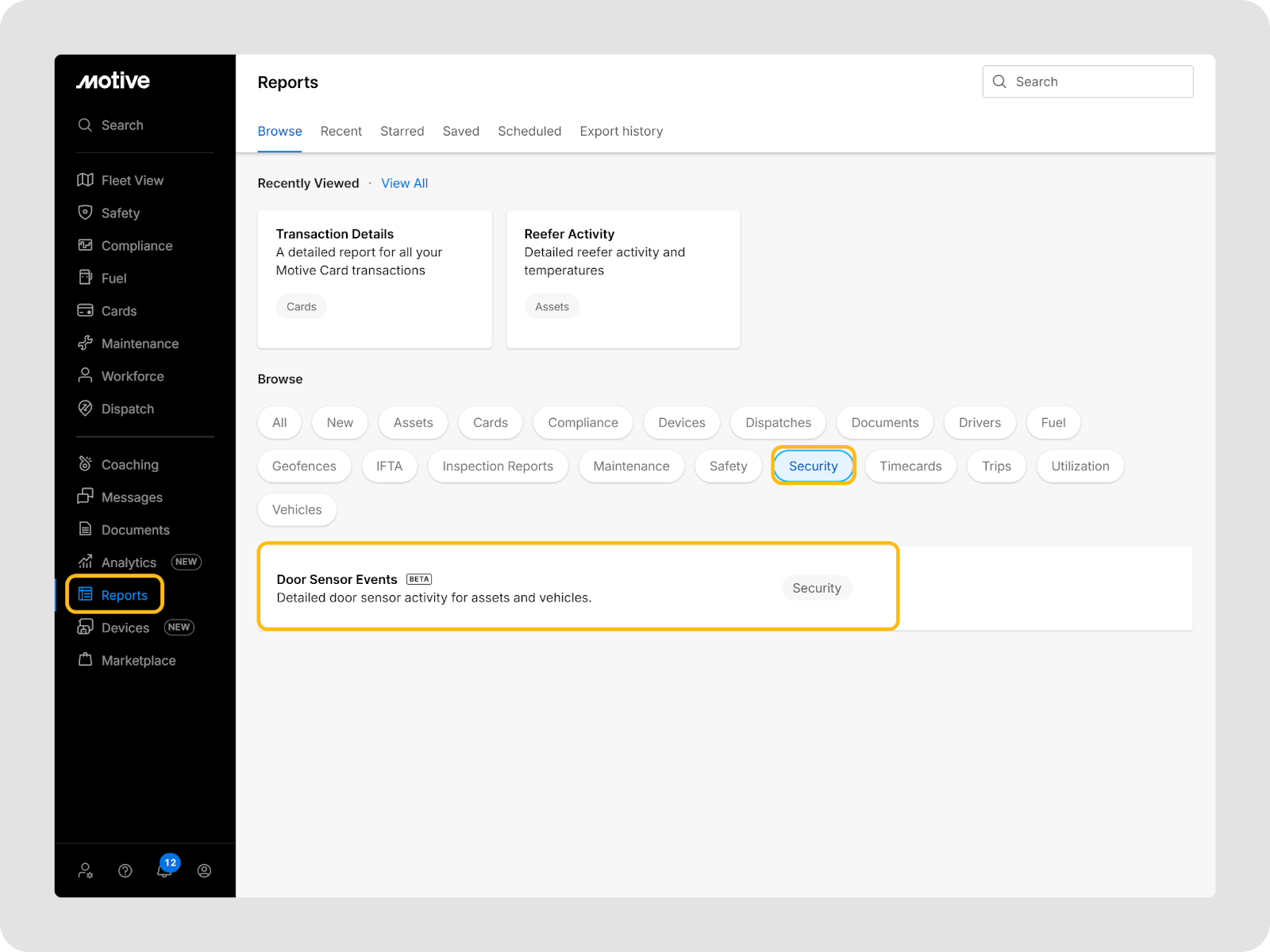This screenshot has height=952, width=1270.
Task: Click the help question mark icon
Action: 125,870
